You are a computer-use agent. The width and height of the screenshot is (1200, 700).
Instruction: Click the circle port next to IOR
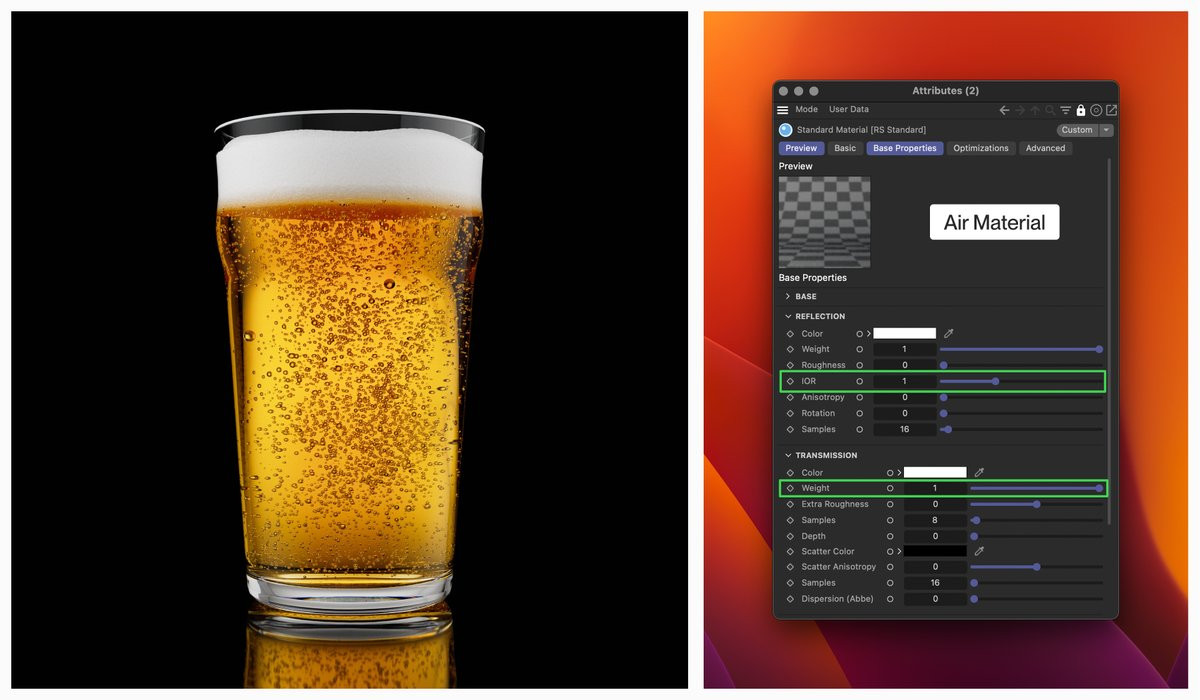pyautogui.click(x=859, y=381)
